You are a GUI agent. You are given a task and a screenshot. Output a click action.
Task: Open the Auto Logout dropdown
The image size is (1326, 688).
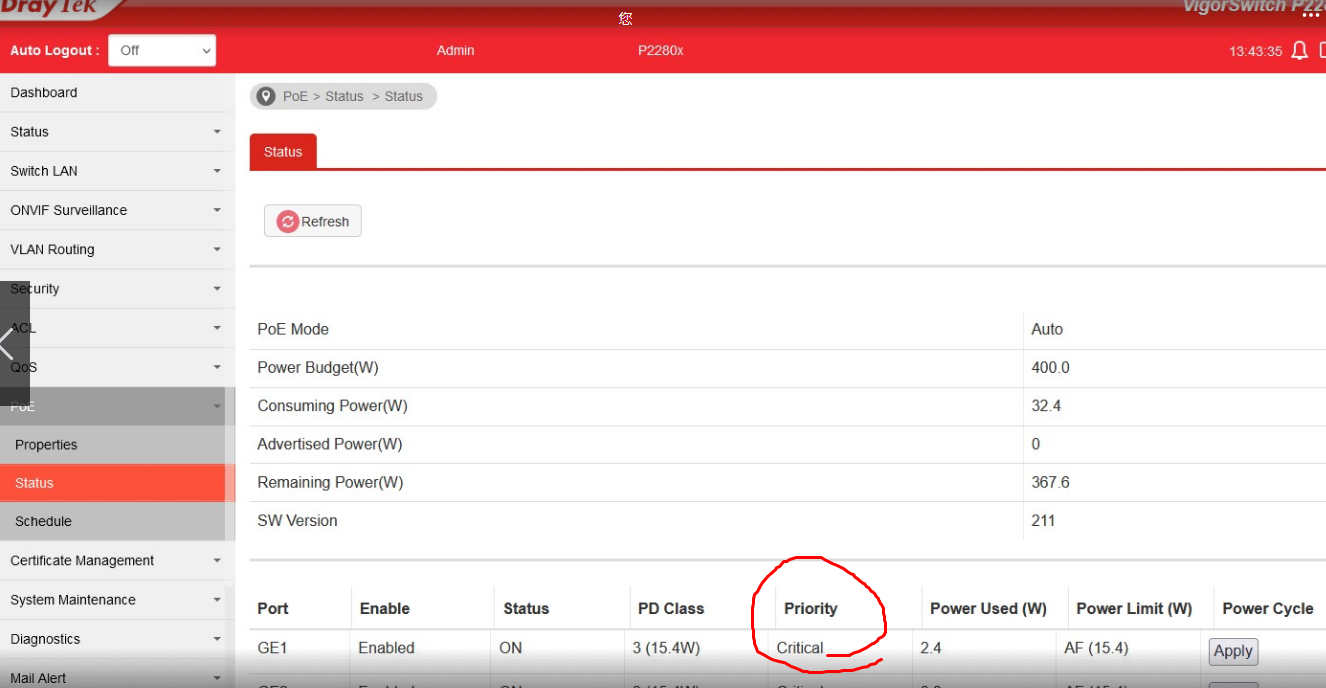point(162,50)
